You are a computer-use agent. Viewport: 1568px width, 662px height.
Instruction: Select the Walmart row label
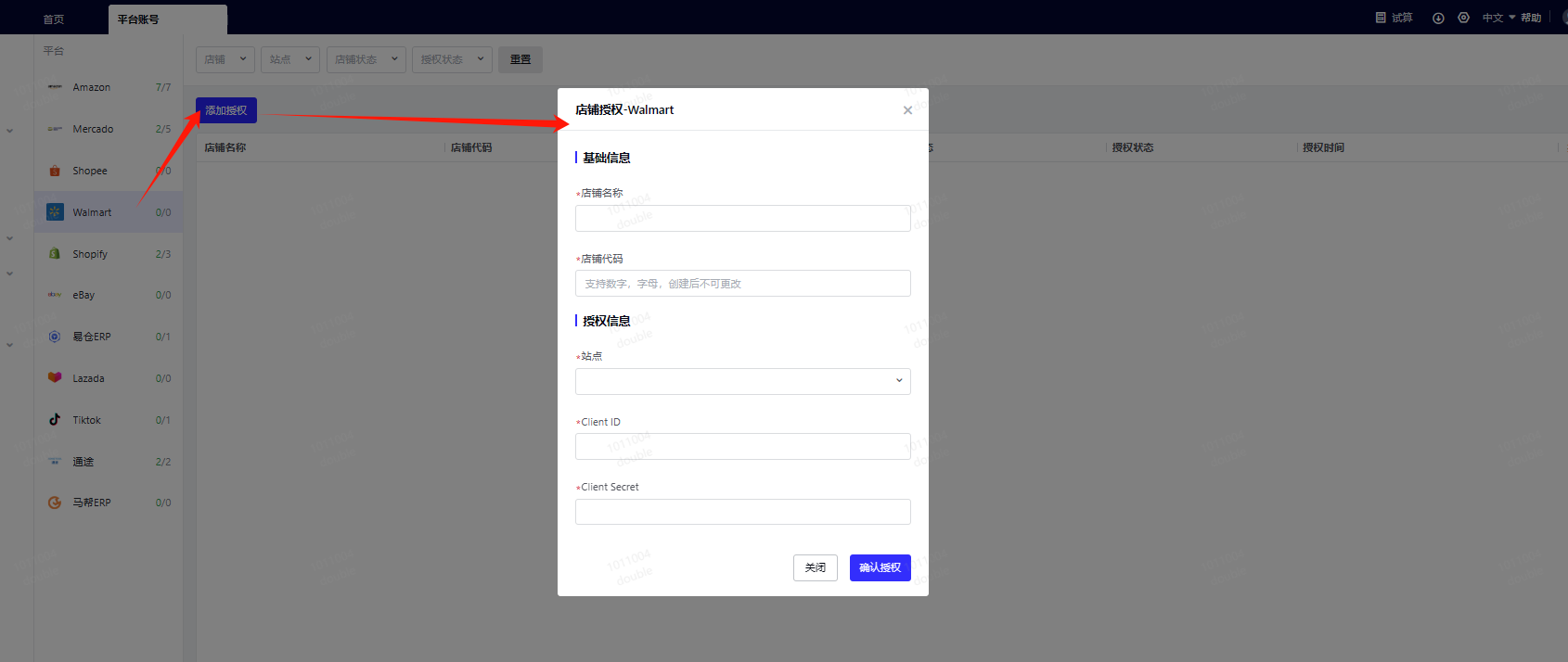coord(92,212)
